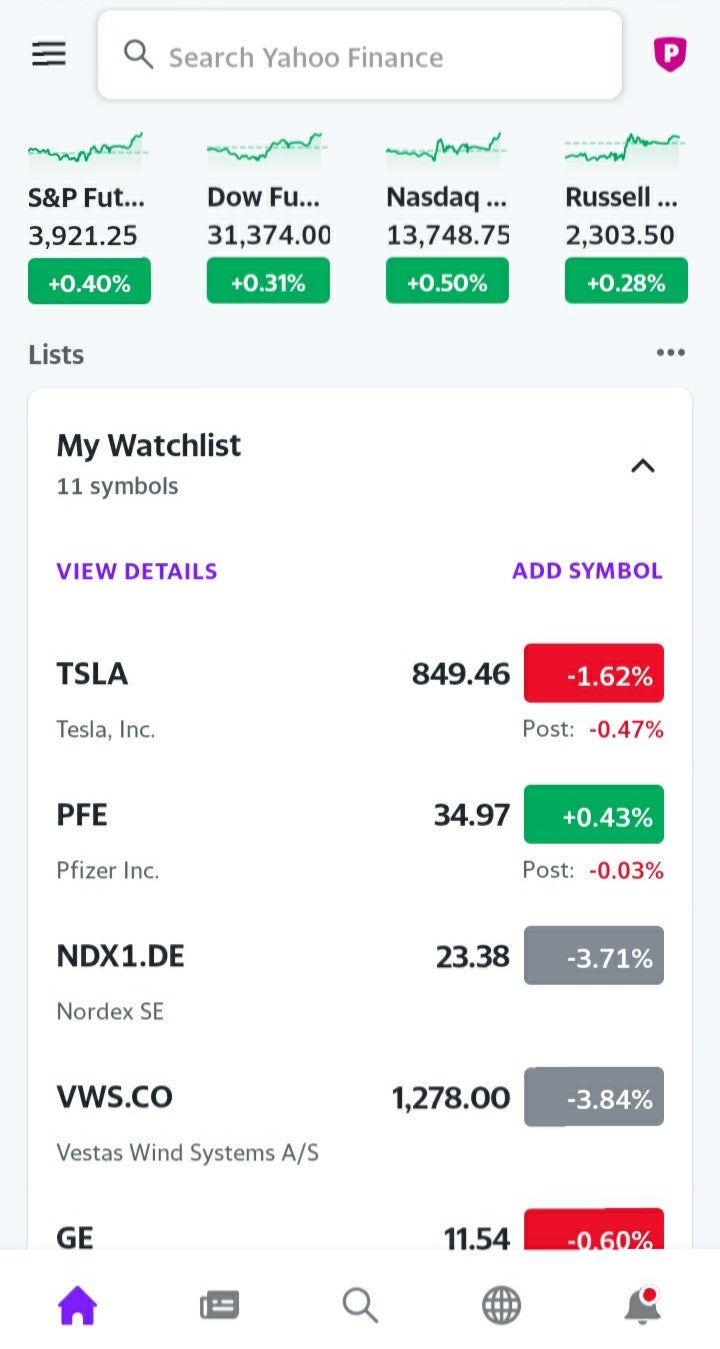Image resolution: width=720 pixels, height=1349 pixels.
Task: Open the Tesla, Inc. watchlist row
Action: pyautogui.click(x=230, y=698)
